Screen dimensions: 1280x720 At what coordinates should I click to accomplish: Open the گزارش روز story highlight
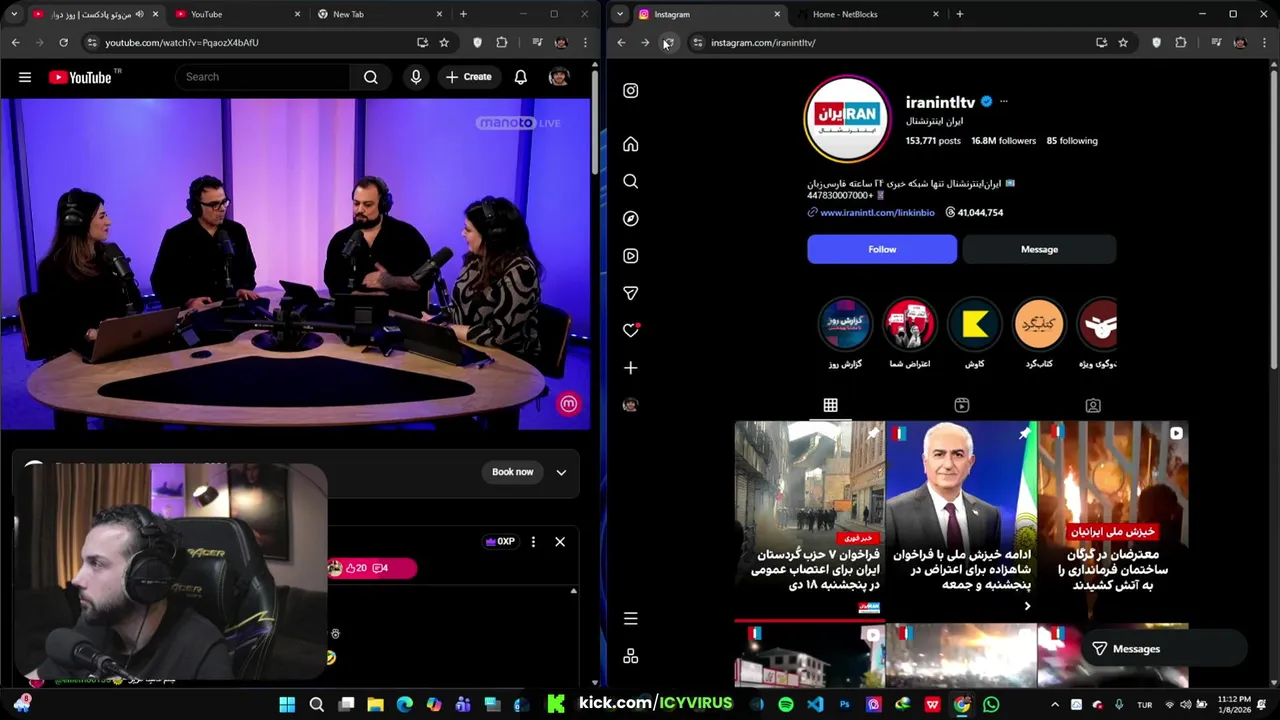tap(845, 325)
